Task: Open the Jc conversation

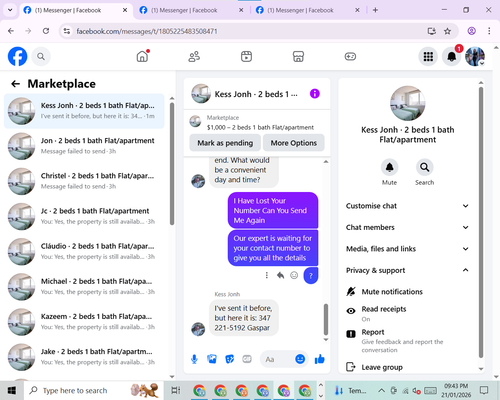Action: [x=84, y=216]
